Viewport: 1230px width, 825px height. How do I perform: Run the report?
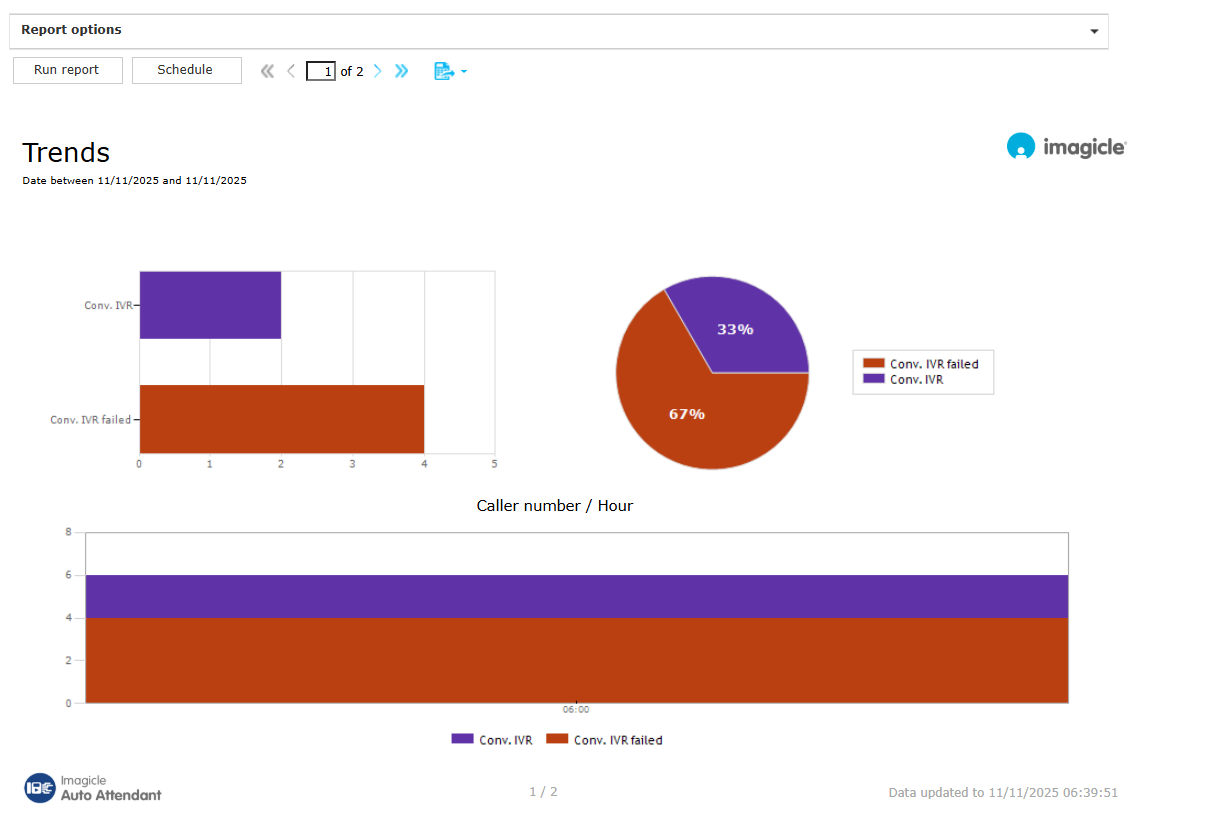[67, 70]
